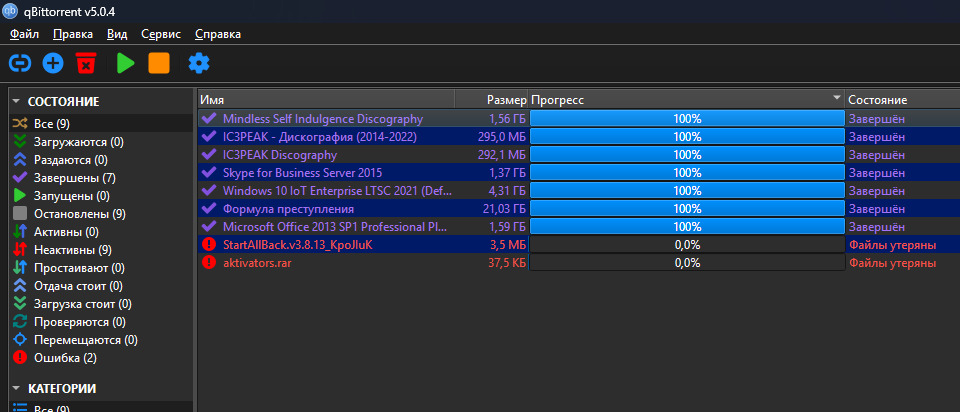The height and width of the screenshot is (412, 960).
Task: Click the 21,03 ГБ size cell
Action: [x=504, y=209]
